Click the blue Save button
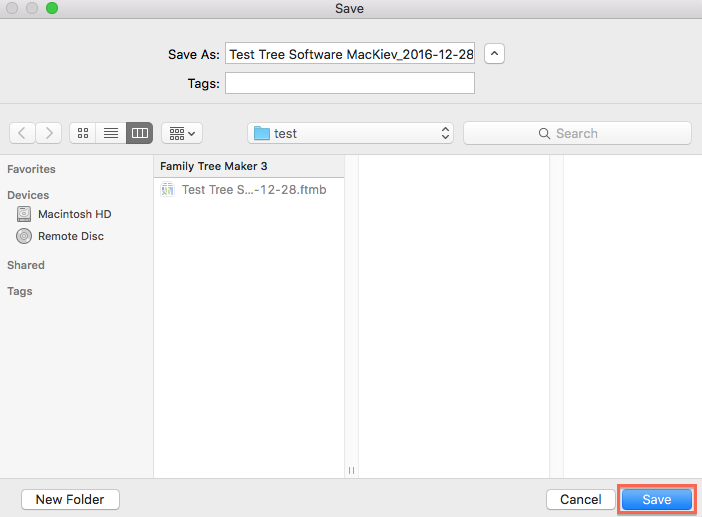 click(x=657, y=499)
